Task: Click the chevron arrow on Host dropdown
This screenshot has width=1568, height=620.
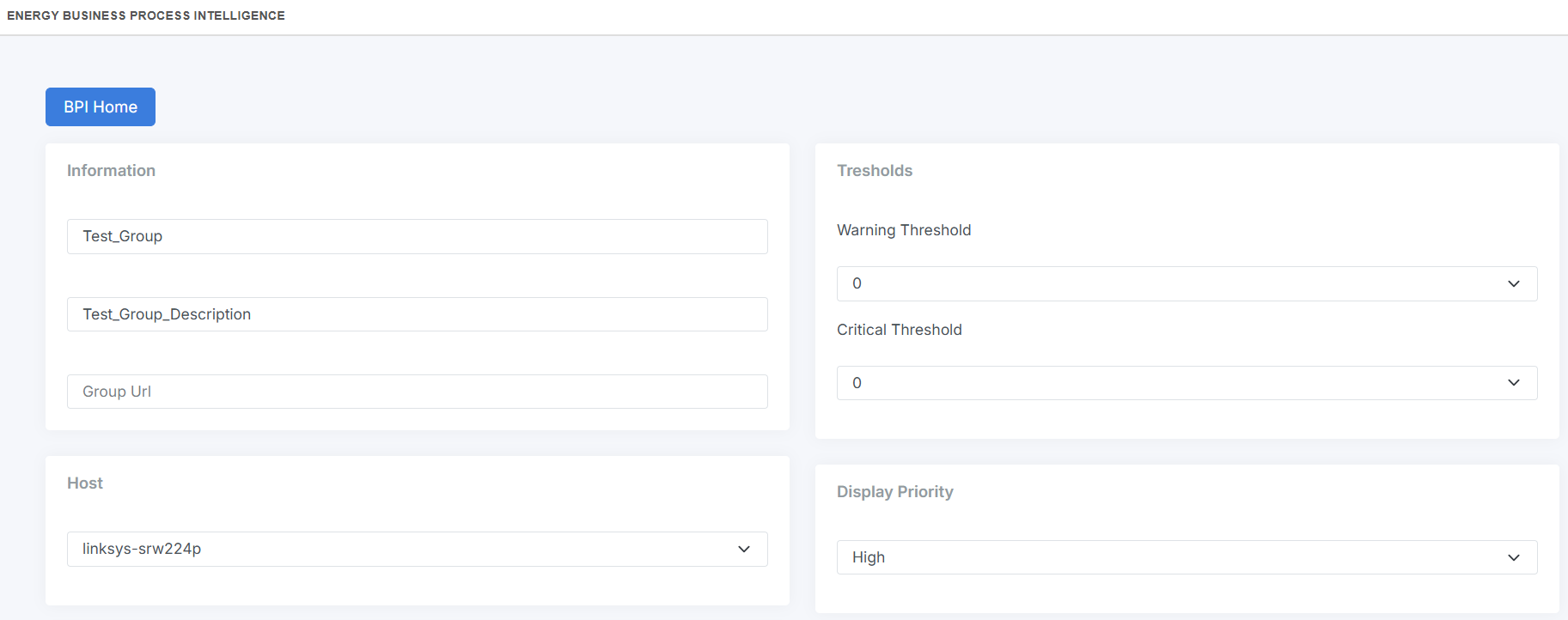Action: [744, 549]
